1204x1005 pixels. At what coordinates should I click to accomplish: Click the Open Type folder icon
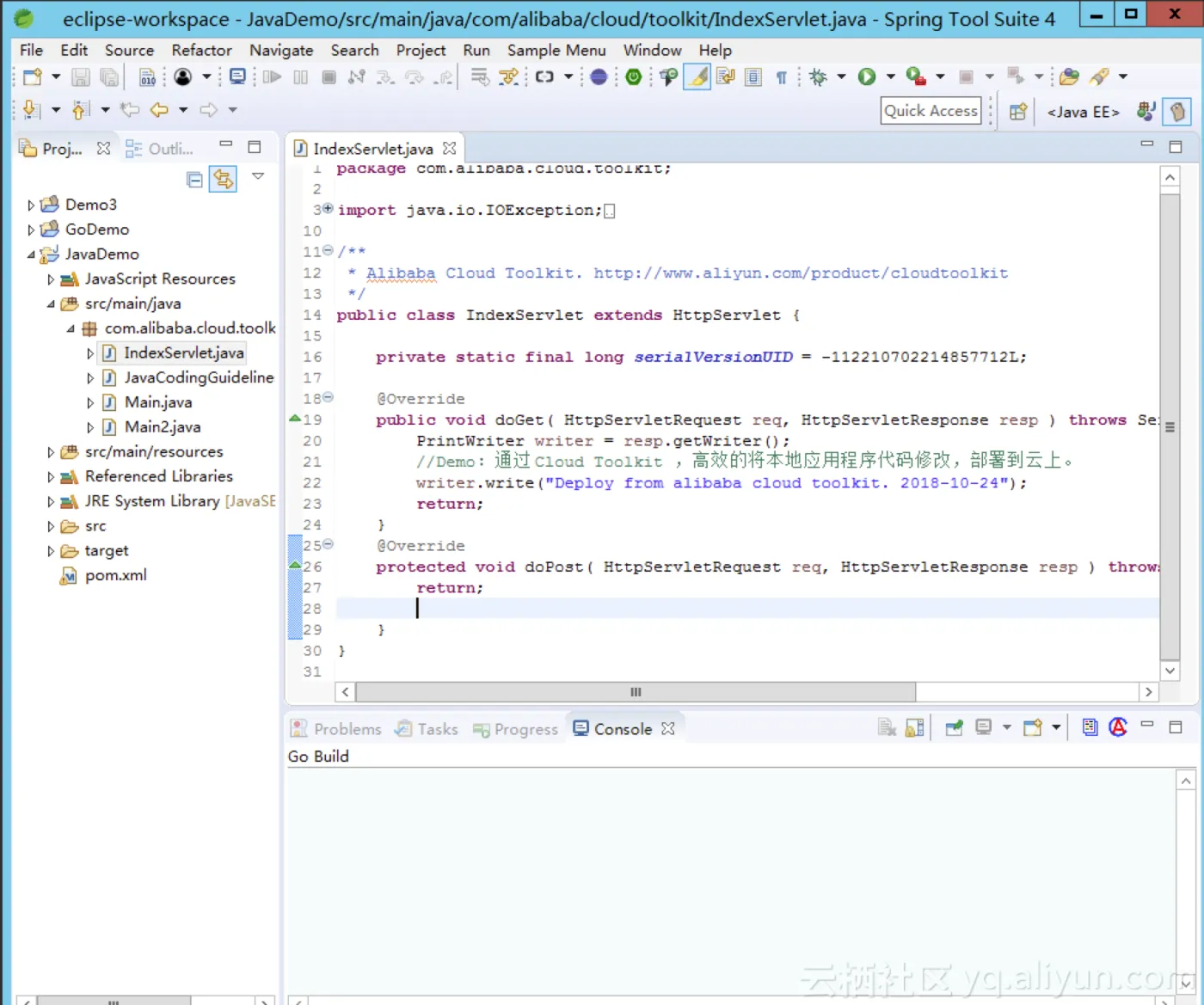tap(1069, 77)
